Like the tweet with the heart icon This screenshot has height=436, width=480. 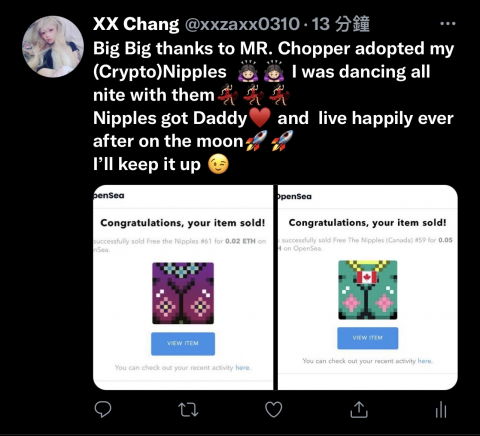(x=274, y=409)
